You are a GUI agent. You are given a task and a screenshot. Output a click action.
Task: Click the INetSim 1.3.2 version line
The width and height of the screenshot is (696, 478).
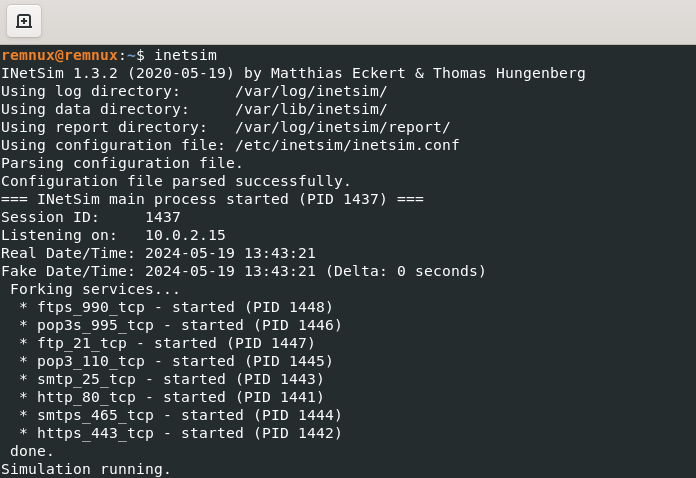coord(293,73)
